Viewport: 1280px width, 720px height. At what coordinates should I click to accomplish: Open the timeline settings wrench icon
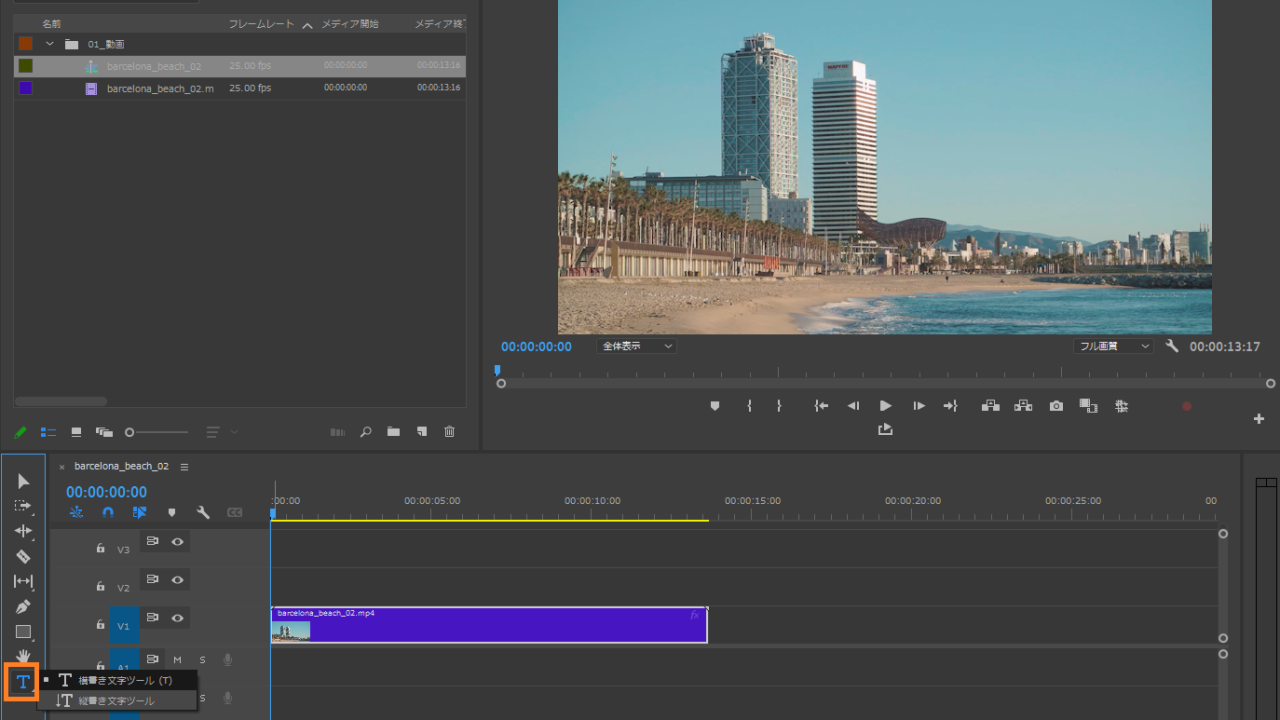pyautogui.click(x=202, y=512)
